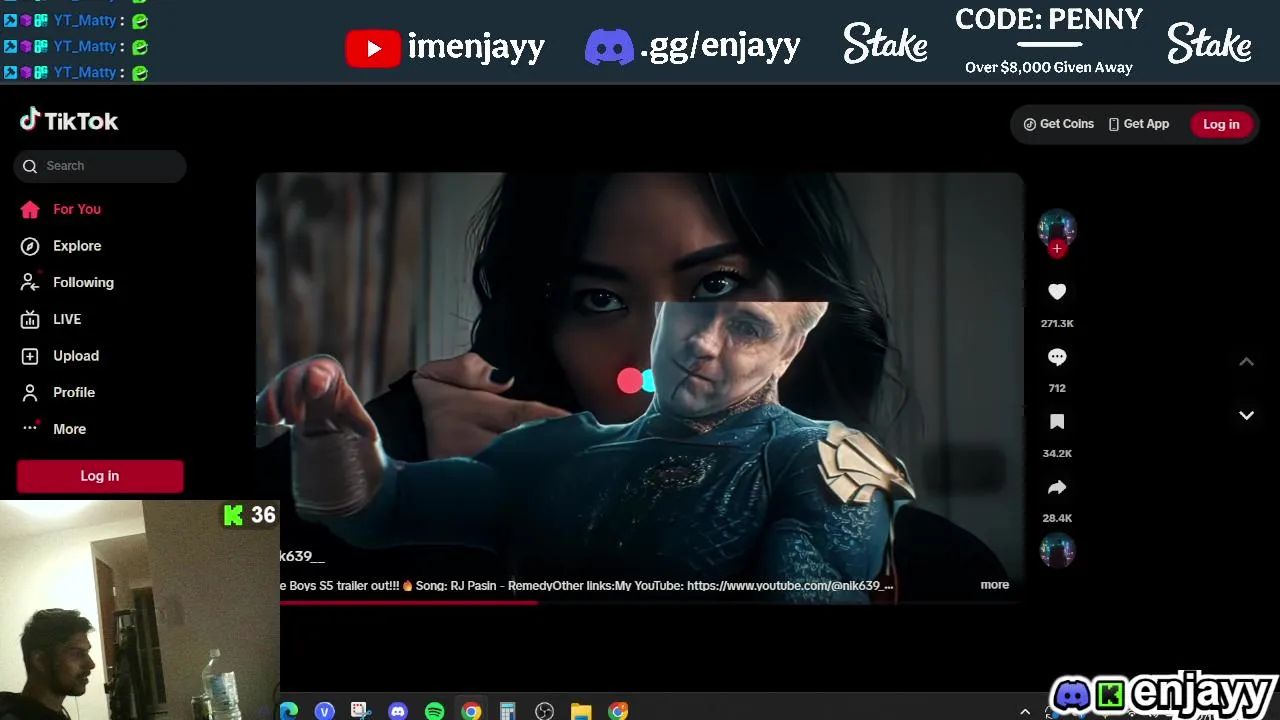Open the second Chrome icon next to File Explorer
This screenshot has width=1280, height=720.
[x=618, y=711]
